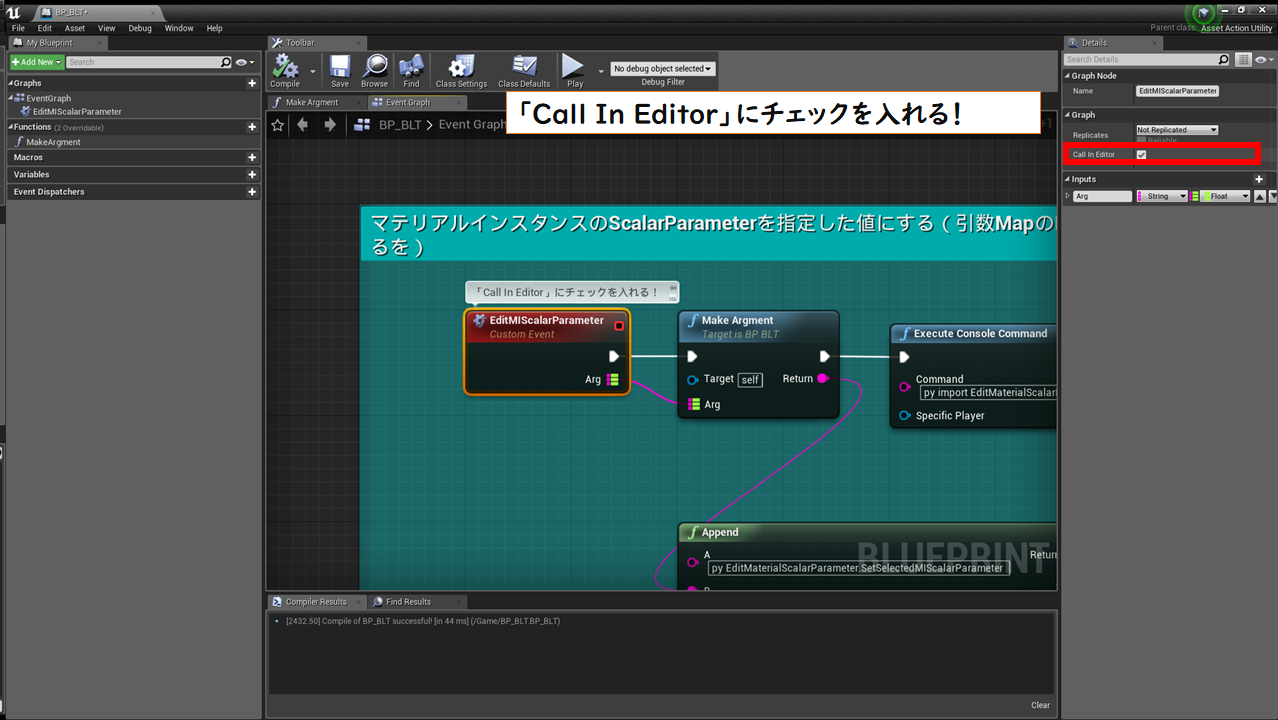Collapse the Functions section
Screen dimensions: 1278x720
click(x=10, y=127)
